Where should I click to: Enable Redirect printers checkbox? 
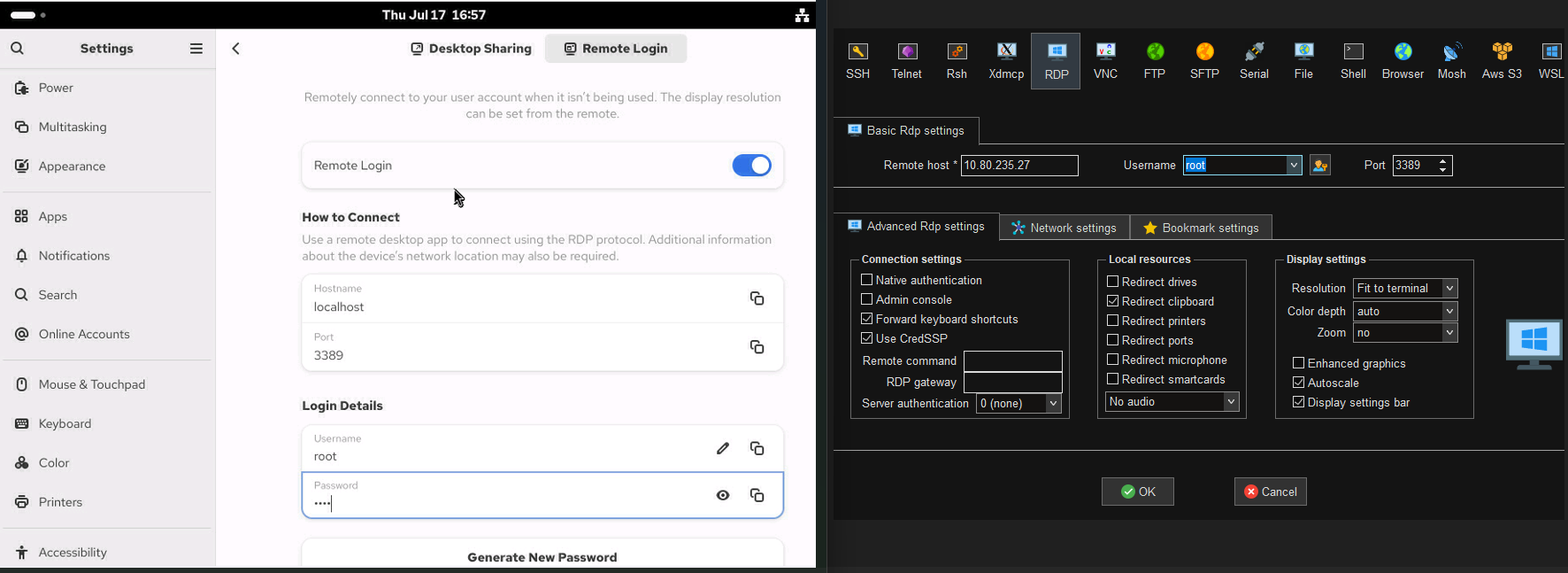tap(1113, 321)
